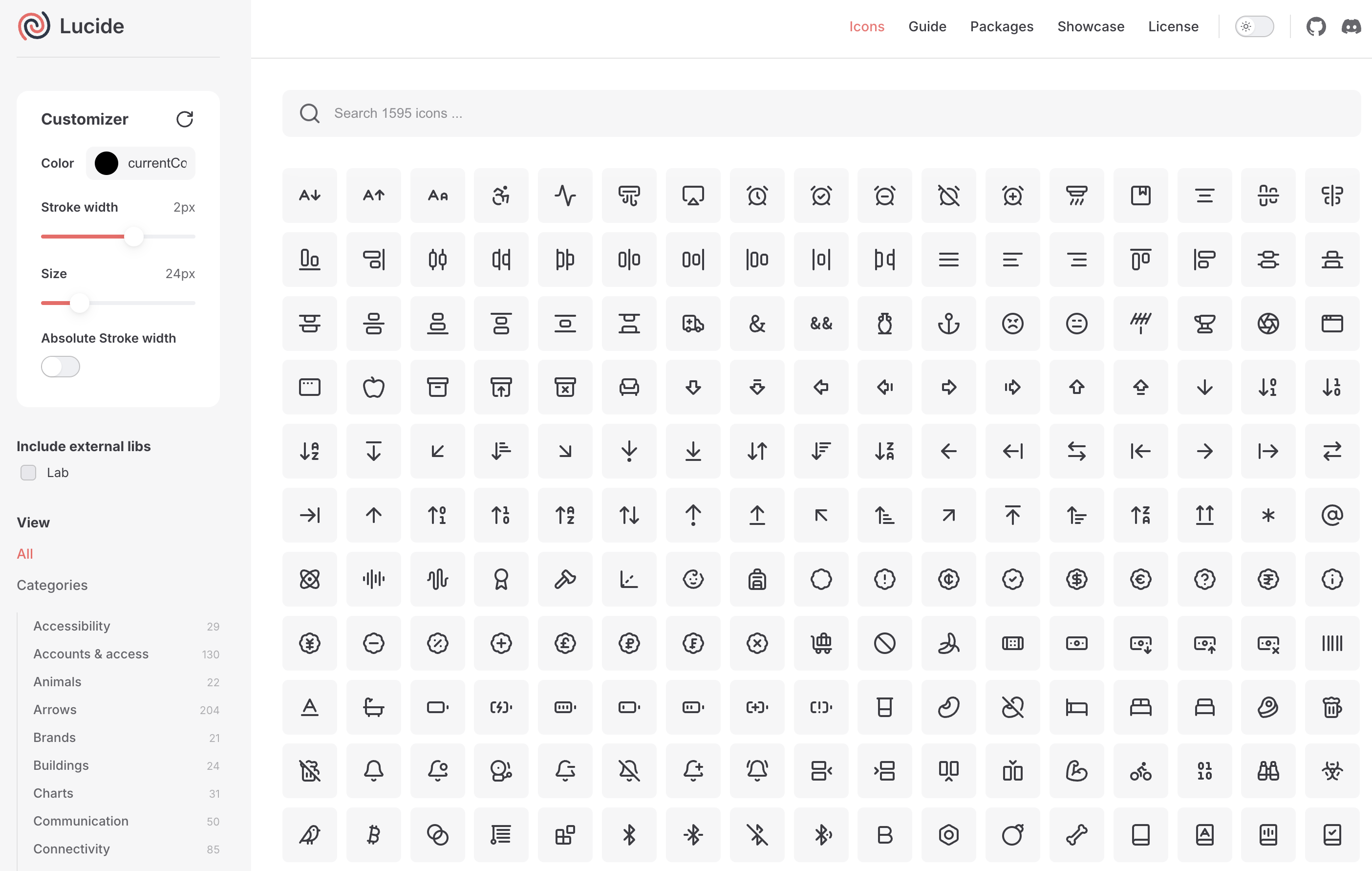Image resolution: width=1372 pixels, height=871 pixels.
Task: Adjust the stroke width slider
Action: pyautogui.click(x=134, y=236)
